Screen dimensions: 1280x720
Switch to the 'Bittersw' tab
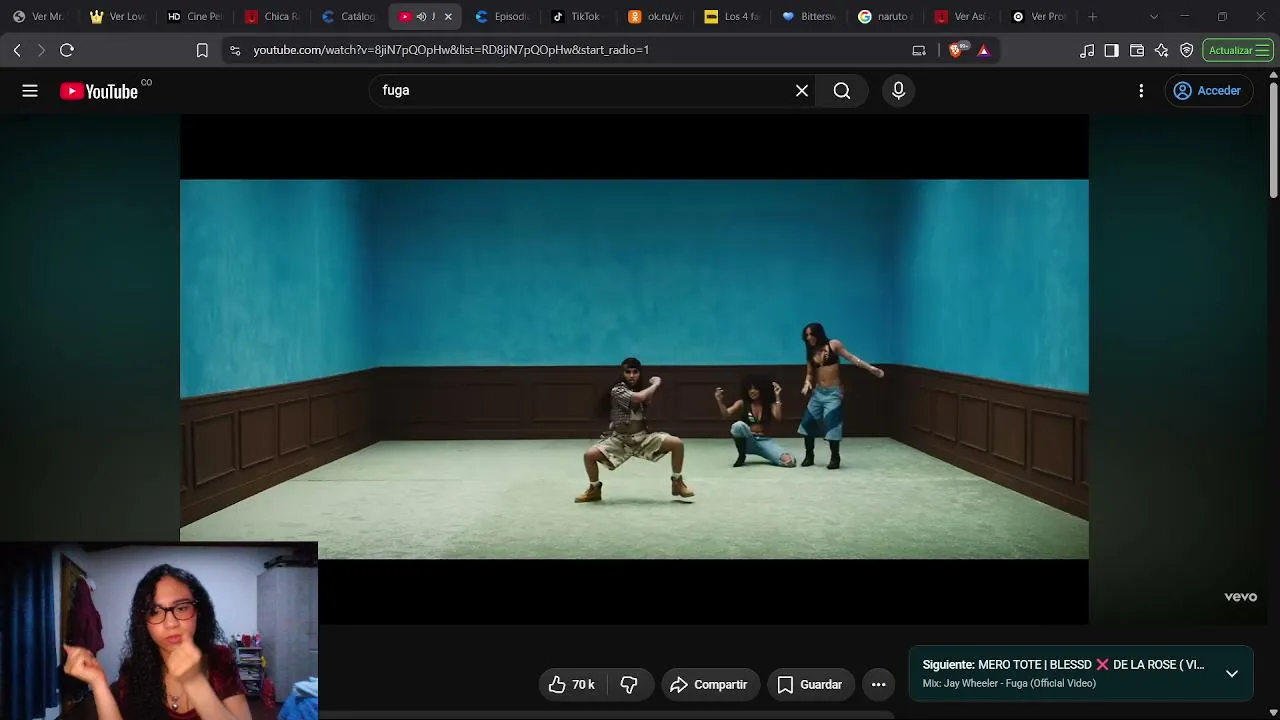810,16
